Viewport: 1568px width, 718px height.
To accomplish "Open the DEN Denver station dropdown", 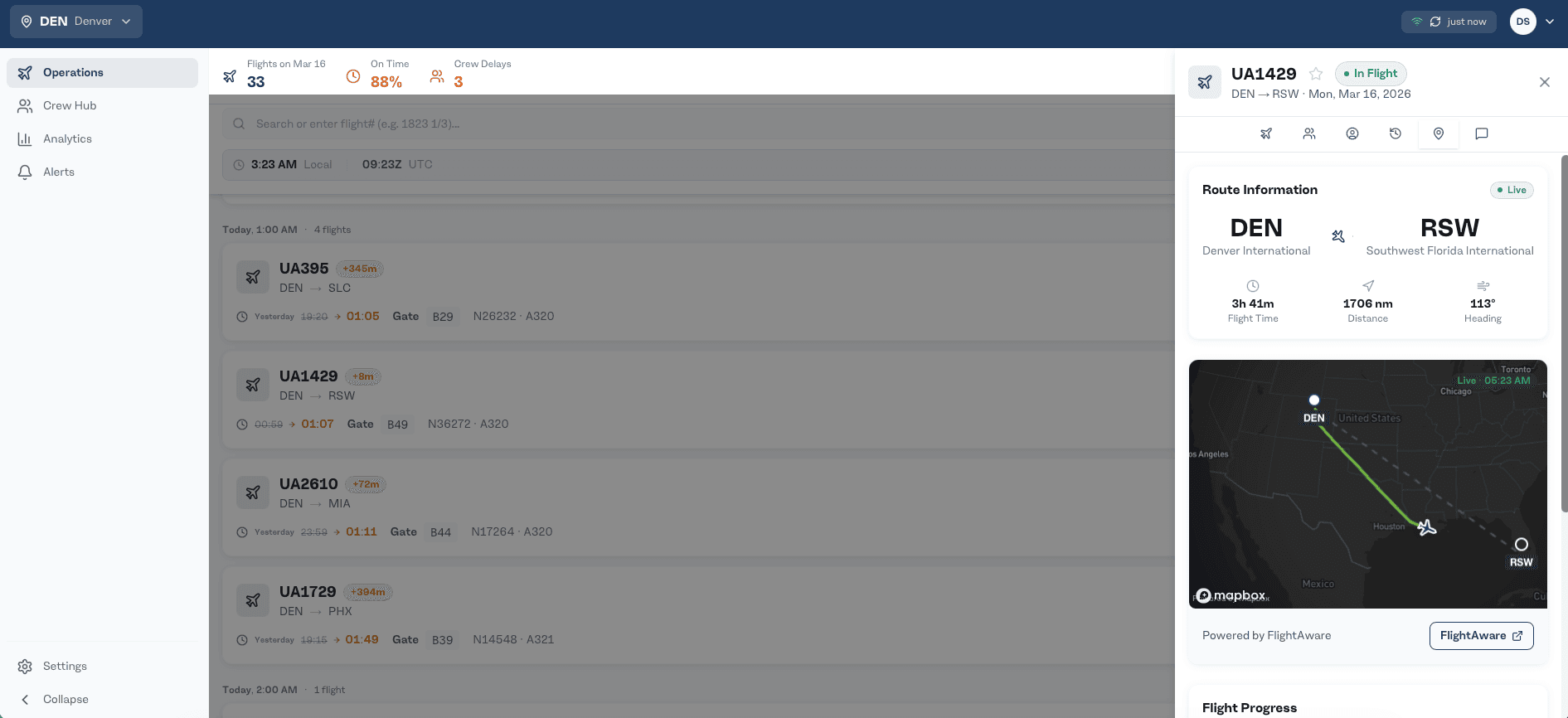I will click(x=76, y=22).
